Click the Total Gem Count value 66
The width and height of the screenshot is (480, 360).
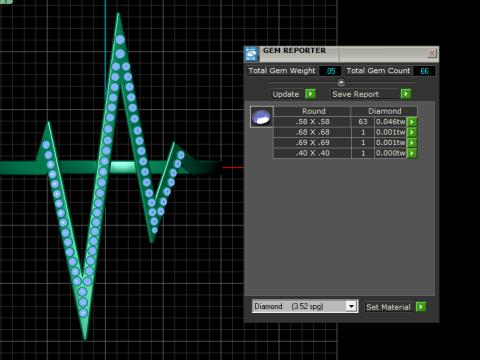pos(424,71)
